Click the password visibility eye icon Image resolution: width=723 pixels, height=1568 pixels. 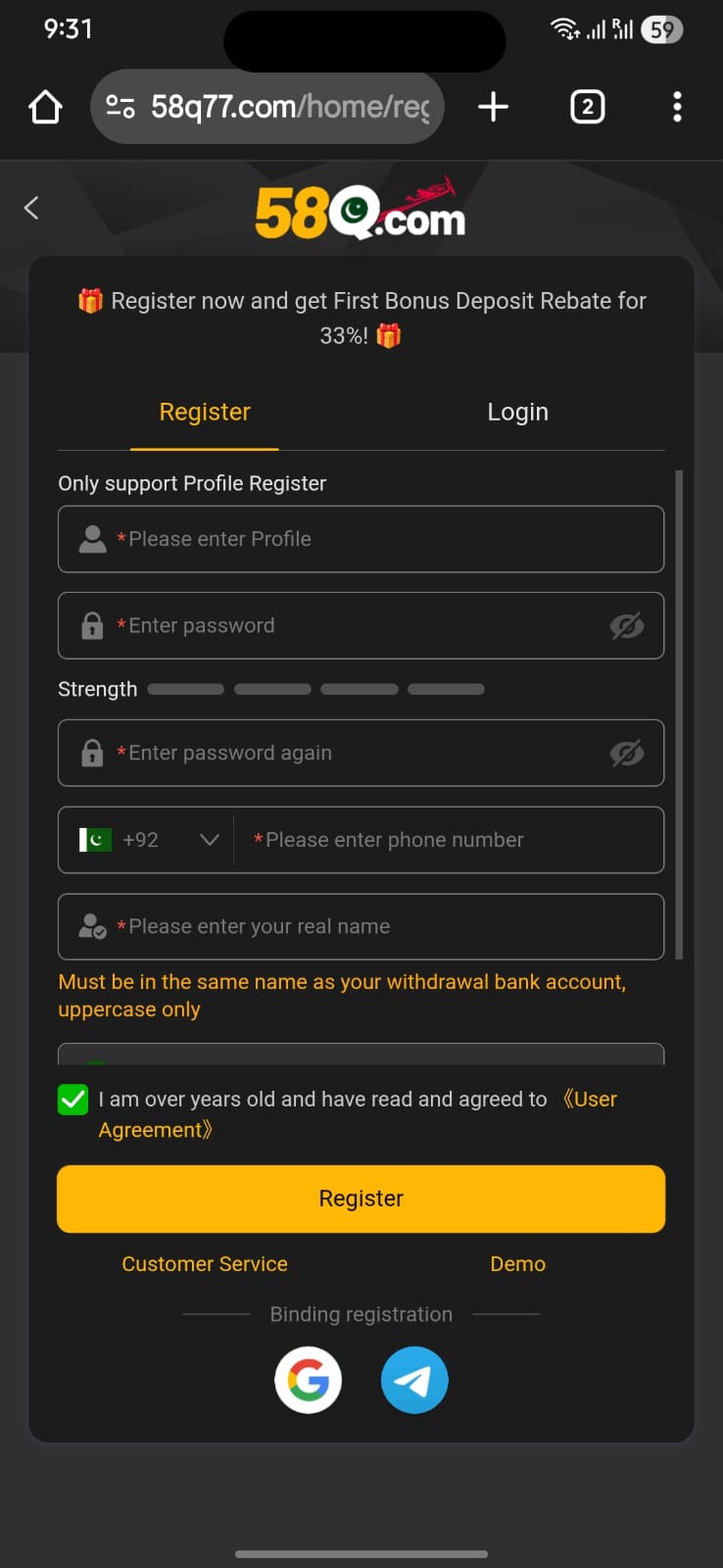point(627,625)
